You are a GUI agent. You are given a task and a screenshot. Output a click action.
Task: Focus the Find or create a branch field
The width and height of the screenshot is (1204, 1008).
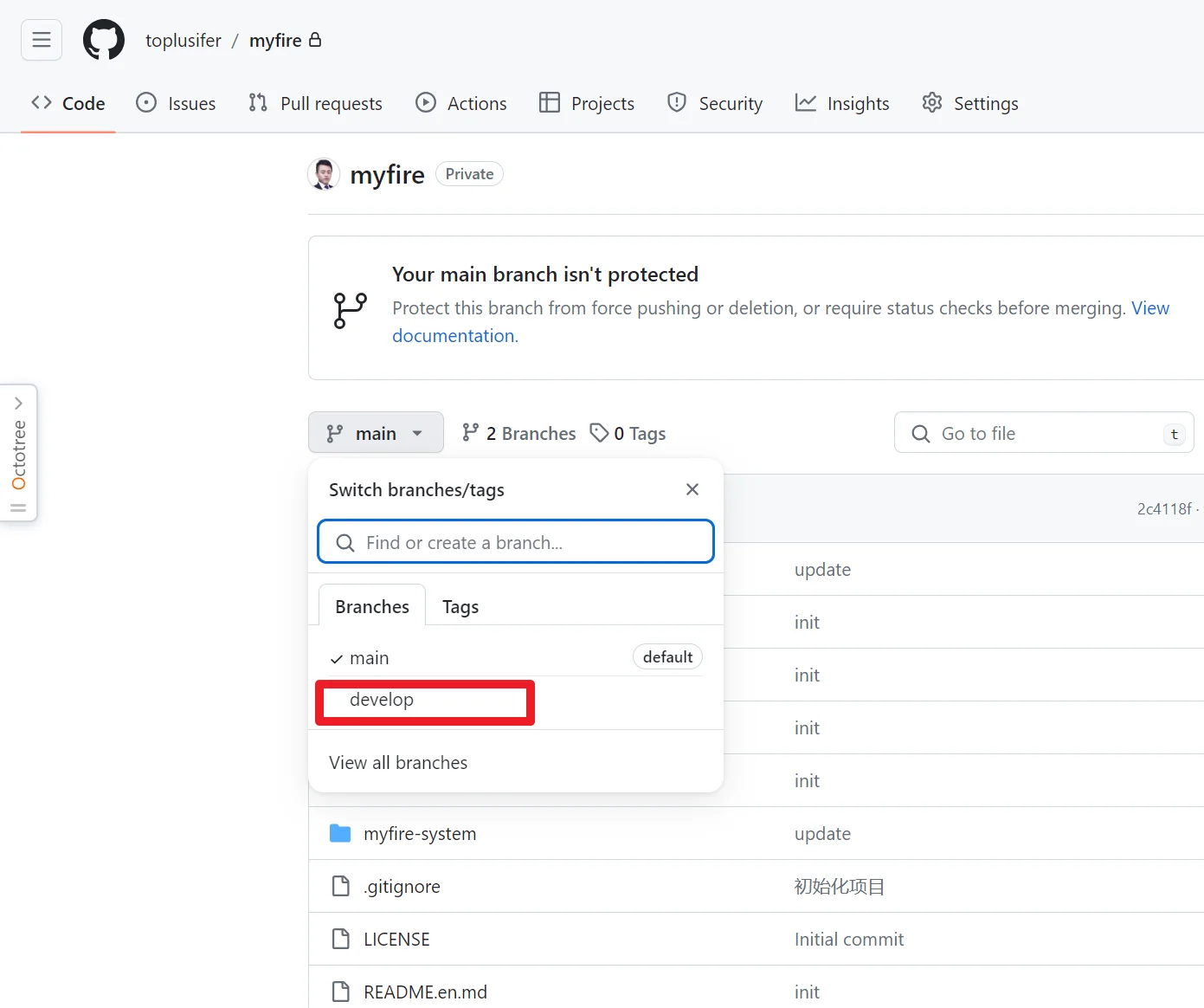click(516, 543)
